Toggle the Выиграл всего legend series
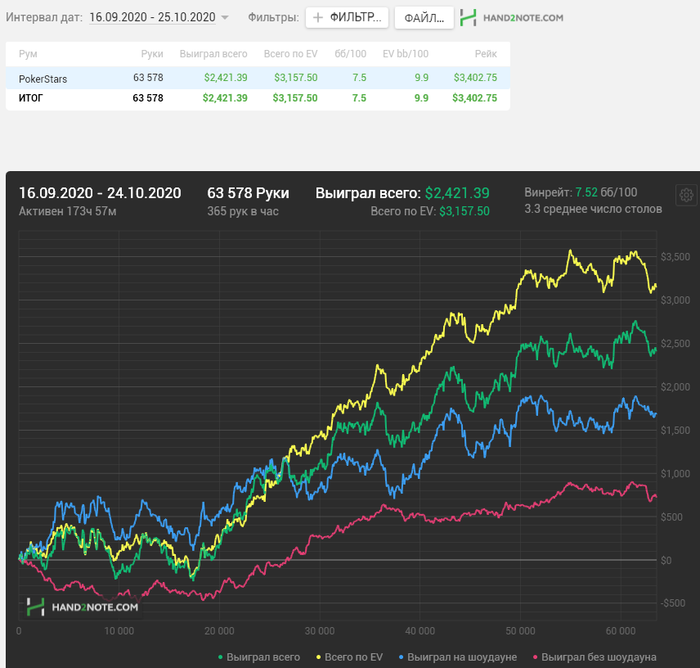700x668 pixels. point(259,657)
